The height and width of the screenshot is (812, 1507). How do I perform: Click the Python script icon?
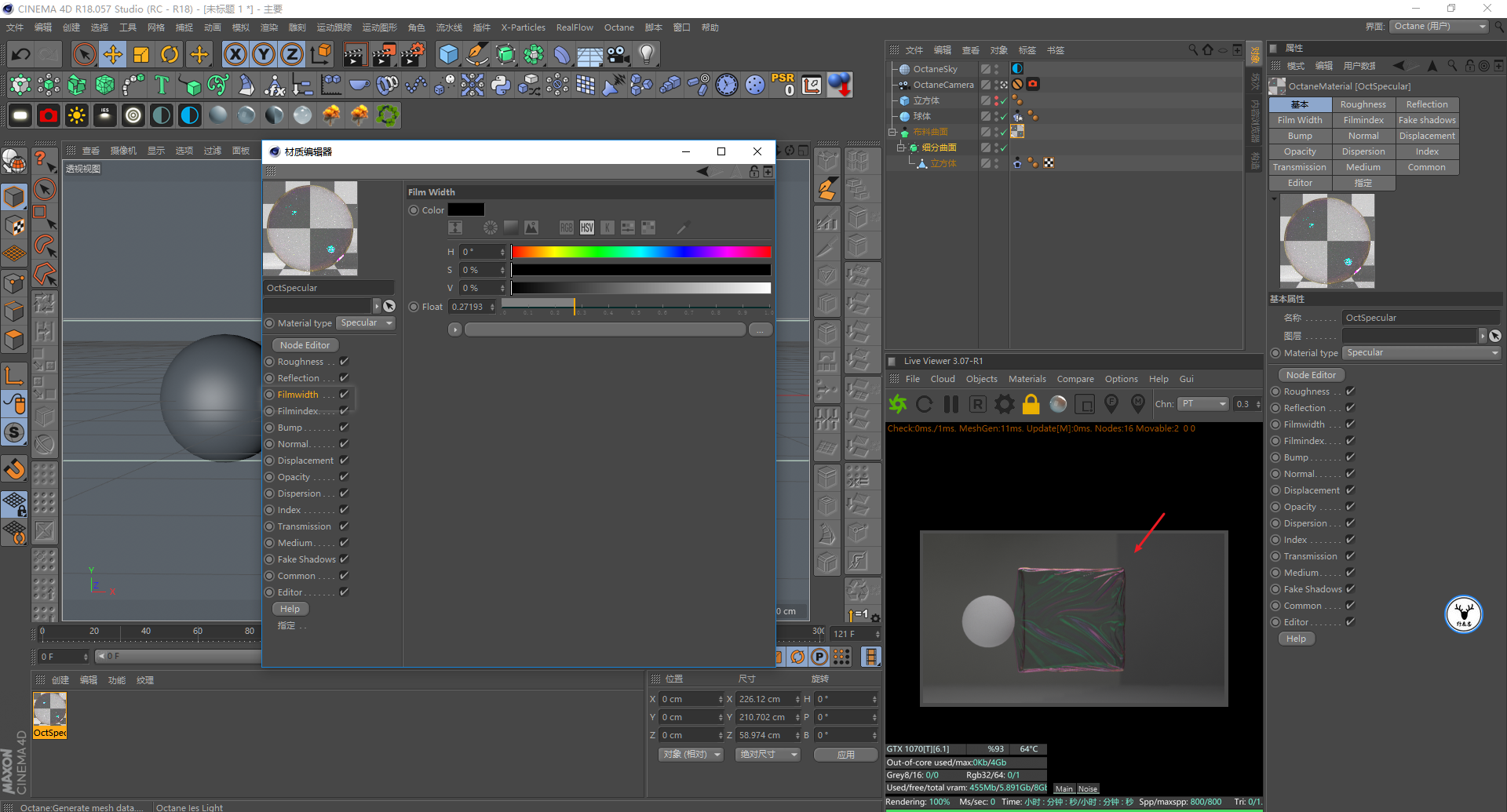click(501, 85)
